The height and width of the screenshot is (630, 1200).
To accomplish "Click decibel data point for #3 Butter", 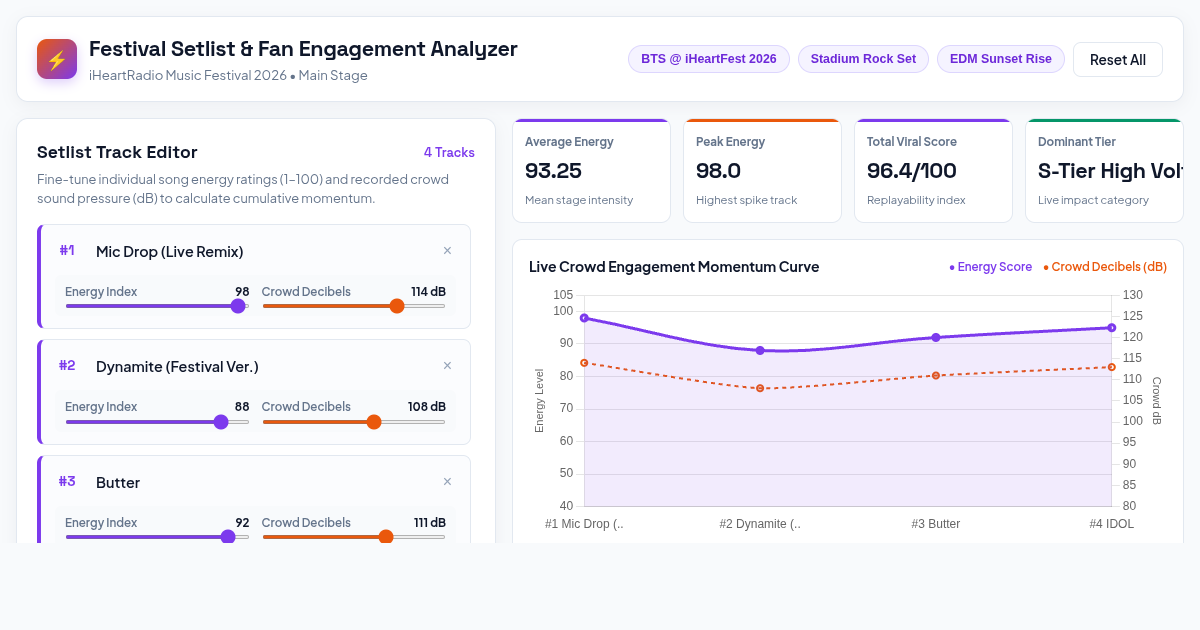I will [936, 376].
